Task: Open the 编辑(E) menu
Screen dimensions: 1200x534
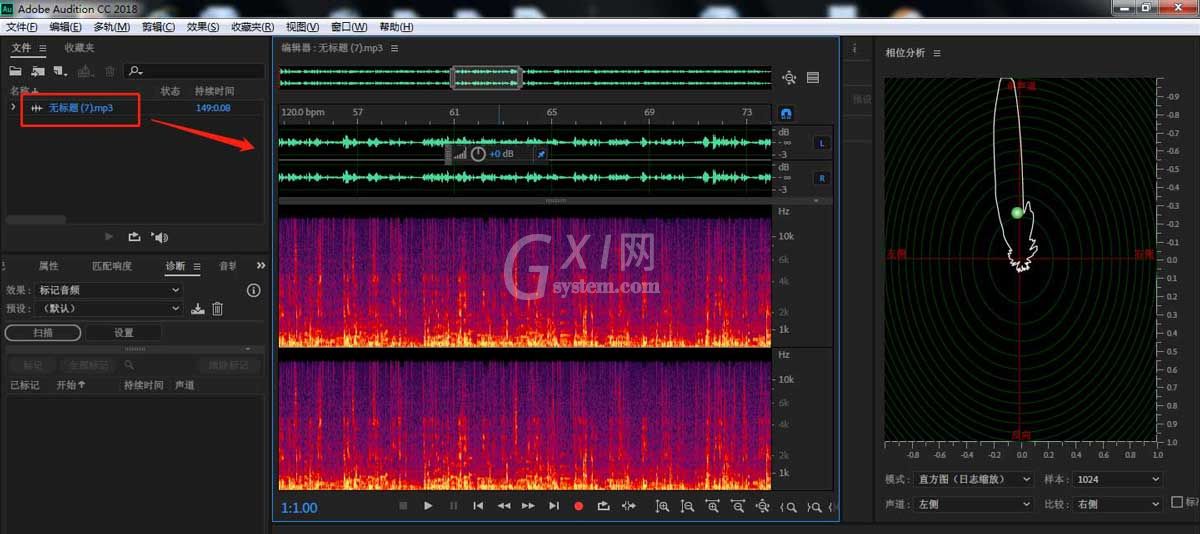Action: click(x=66, y=27)
